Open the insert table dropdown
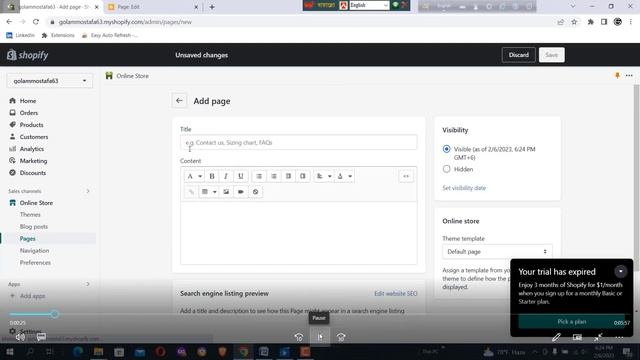 [209, 192]
